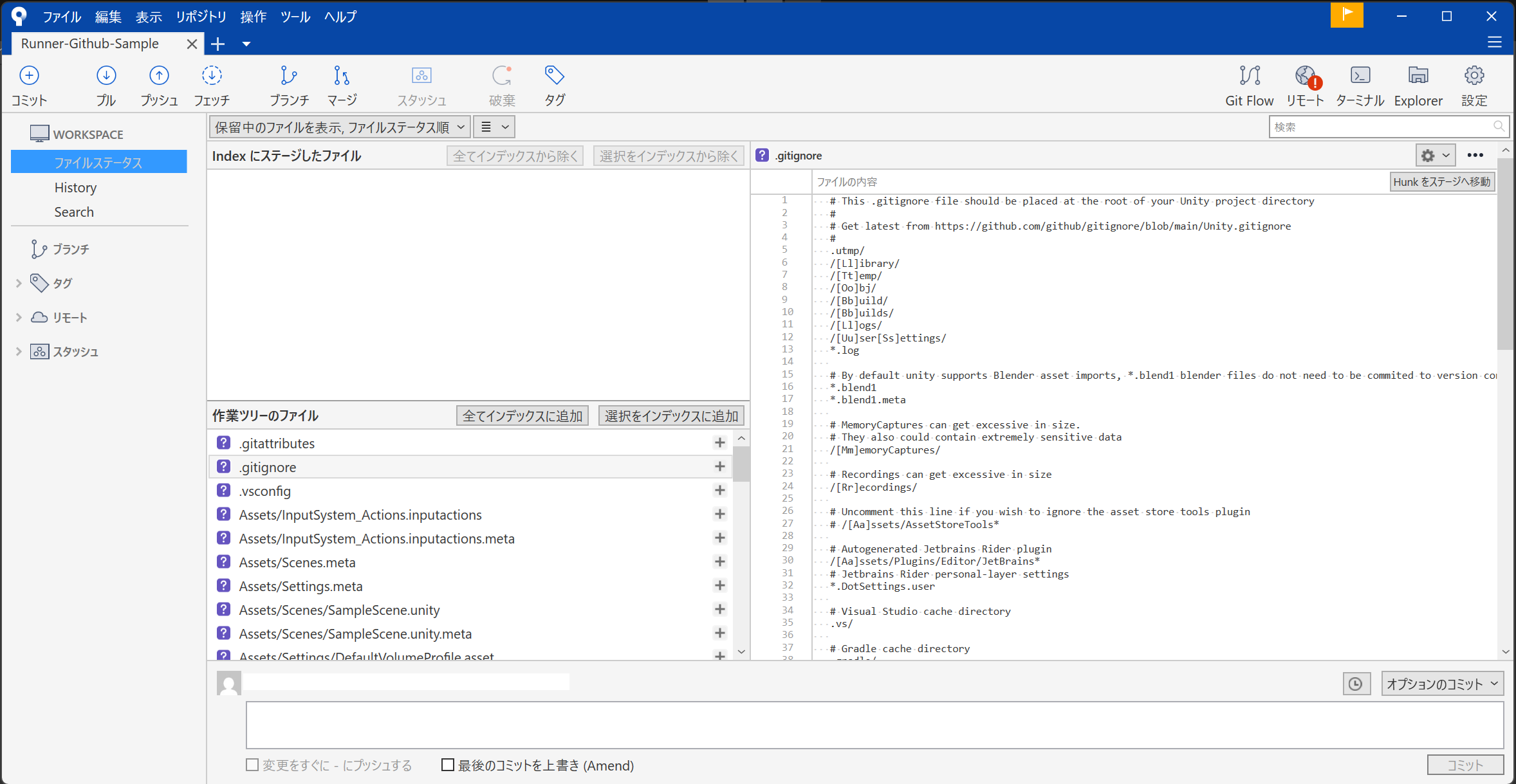Run フェッチ (Fetch) from remote
1516x784 pixels.
coord(212,84)
